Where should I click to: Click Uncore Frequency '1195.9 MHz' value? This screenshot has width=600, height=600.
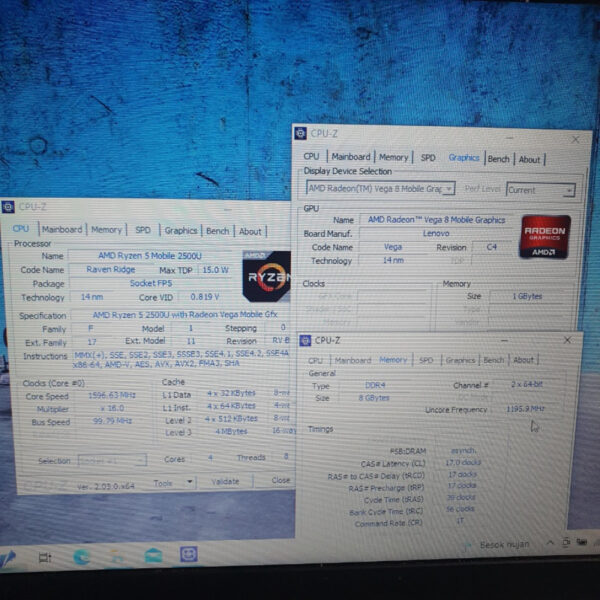pyautogui.click(x=525, y=409)
